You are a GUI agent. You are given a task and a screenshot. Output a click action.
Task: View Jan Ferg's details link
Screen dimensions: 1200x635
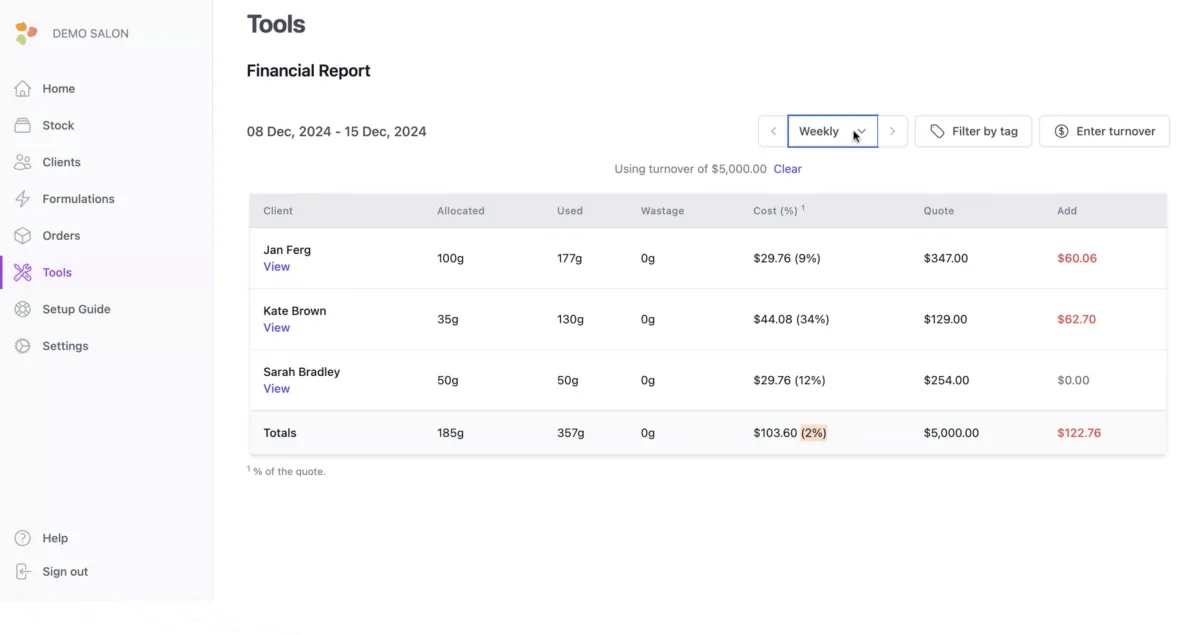coord(276,267)
